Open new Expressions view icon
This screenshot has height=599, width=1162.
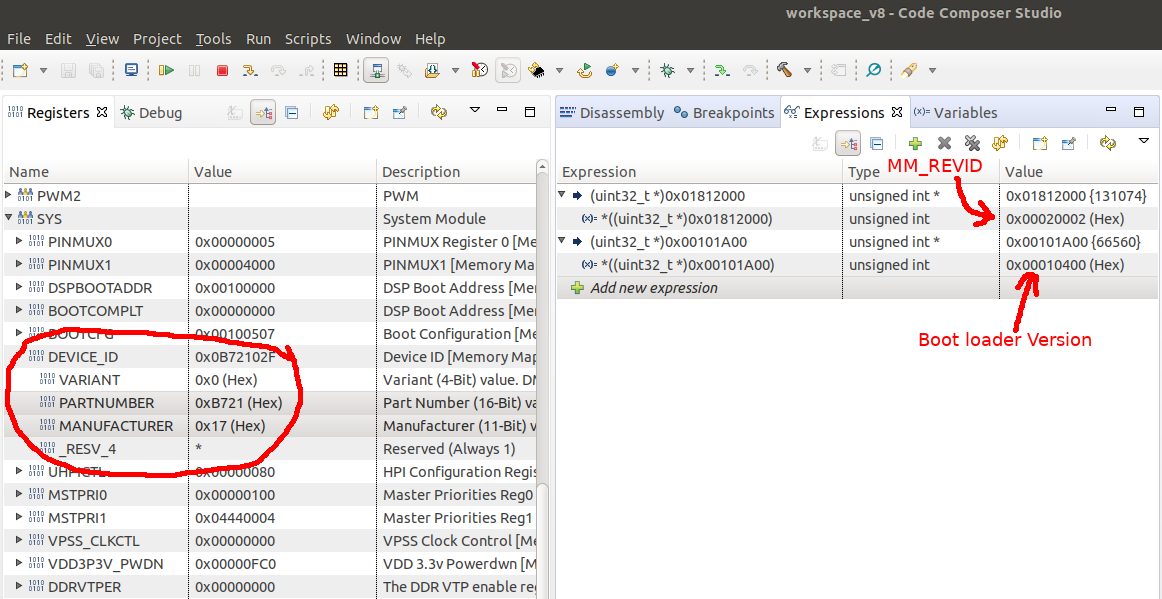[x=1040, y=143]
